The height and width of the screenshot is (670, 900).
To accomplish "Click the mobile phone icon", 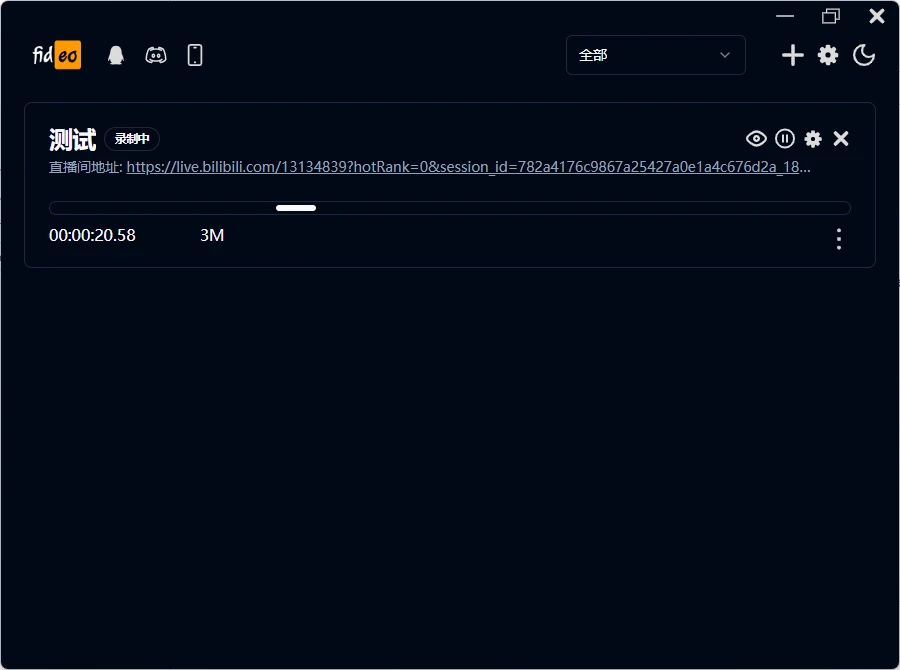I will click(195, 55).
